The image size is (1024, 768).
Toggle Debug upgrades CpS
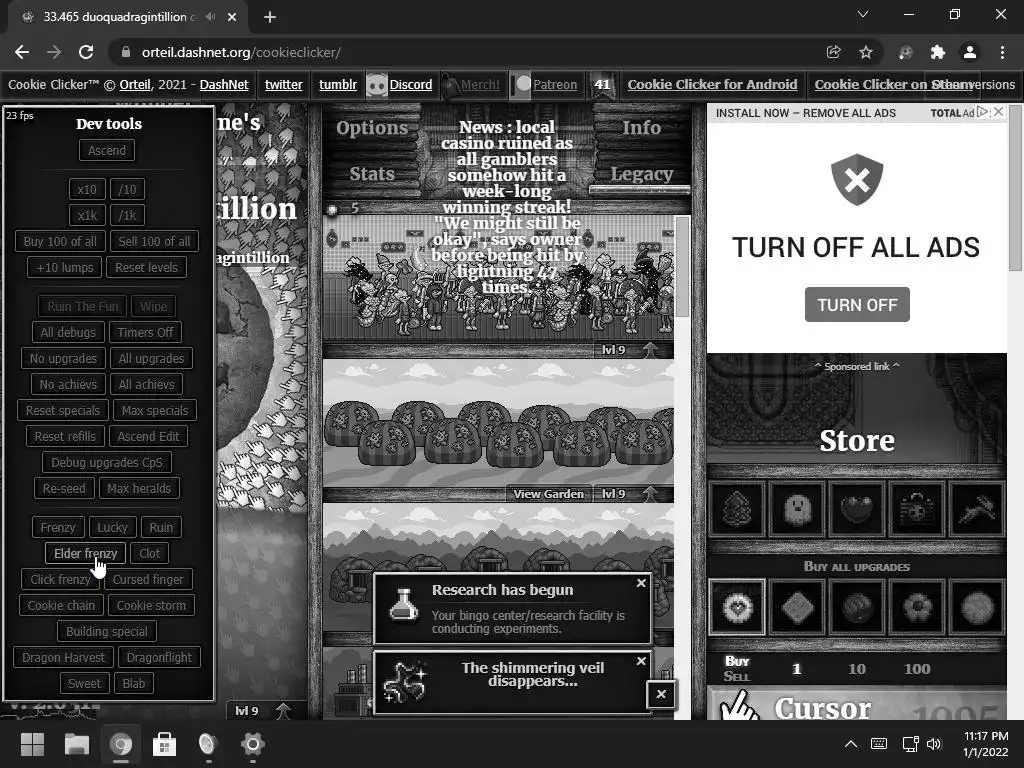pyautogui.click(x=106, y=462)
